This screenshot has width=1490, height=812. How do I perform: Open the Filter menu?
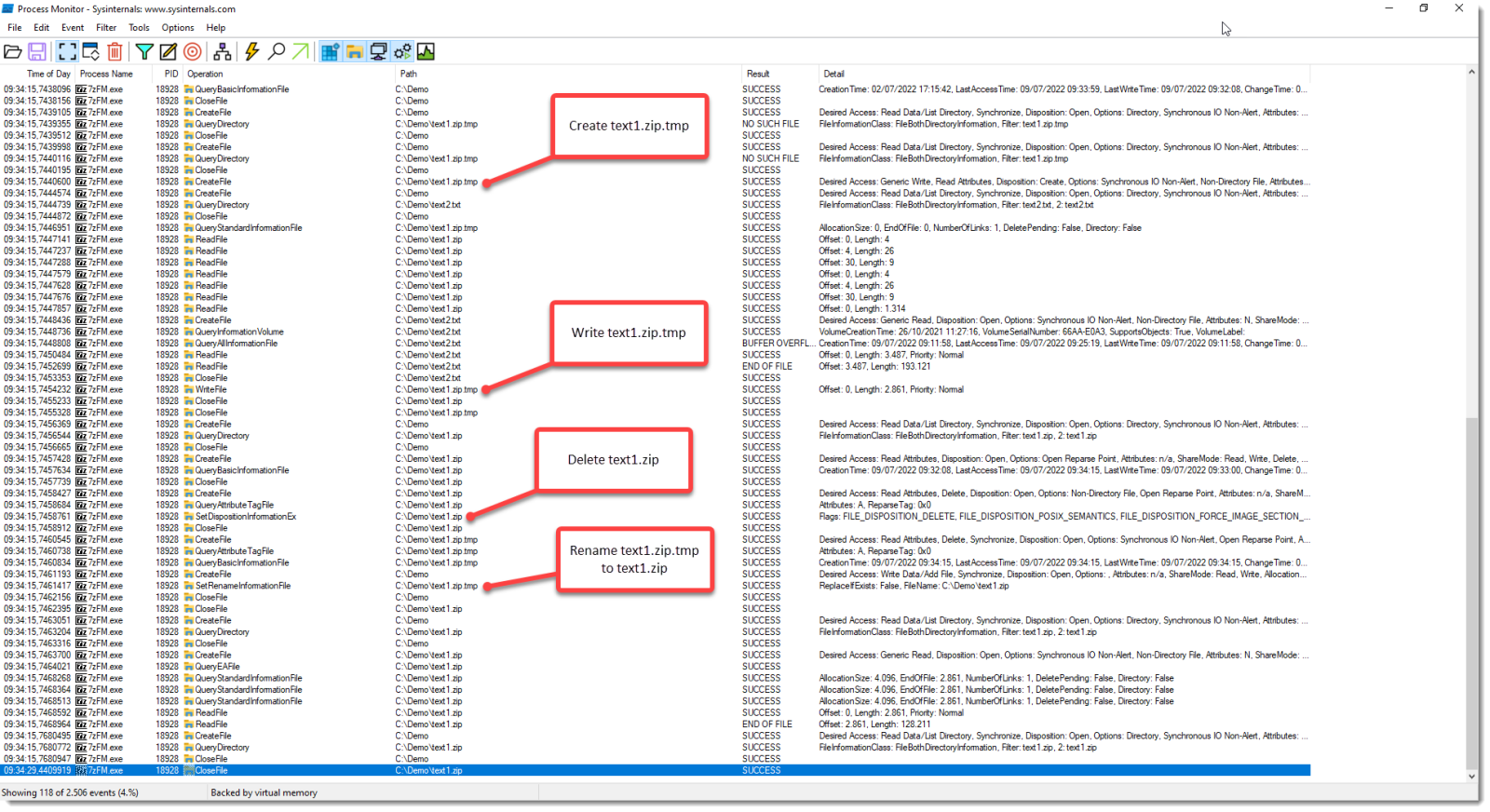point(106,28)
